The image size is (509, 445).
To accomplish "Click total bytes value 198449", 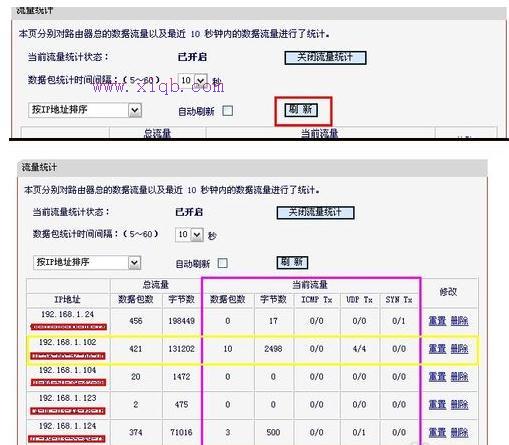I will tap(181, 321).
